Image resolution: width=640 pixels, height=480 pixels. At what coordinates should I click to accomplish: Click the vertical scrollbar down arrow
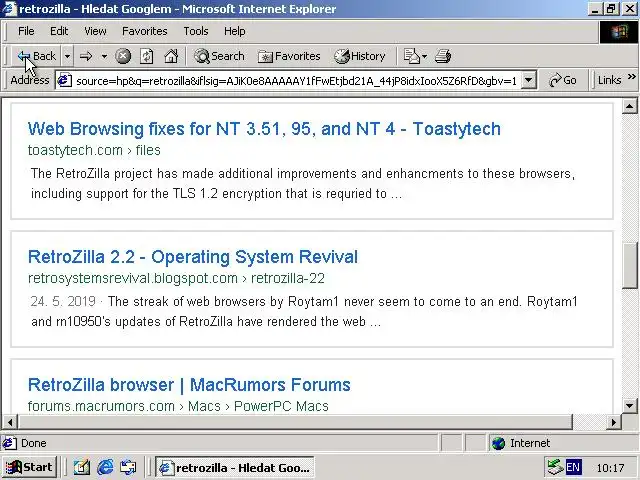tap(630, 406)
